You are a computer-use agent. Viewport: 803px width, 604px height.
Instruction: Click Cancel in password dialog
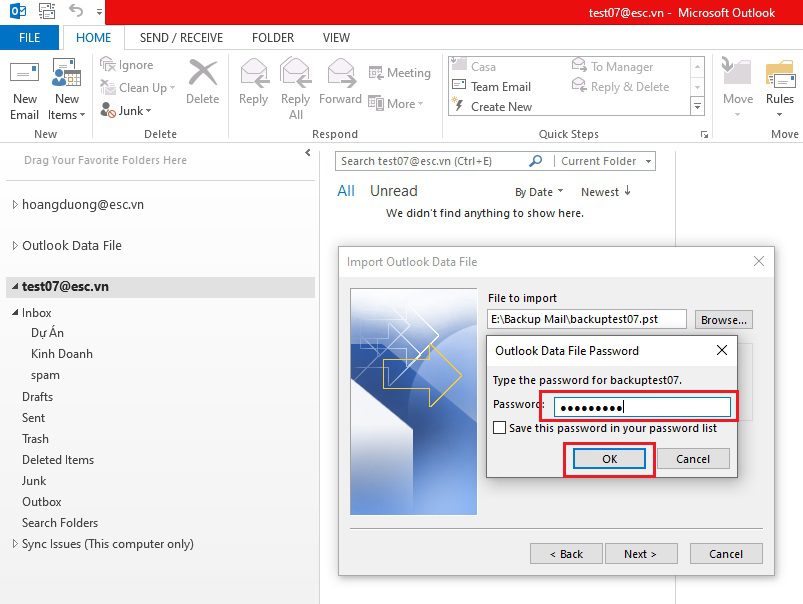click(x=693, y=459)
